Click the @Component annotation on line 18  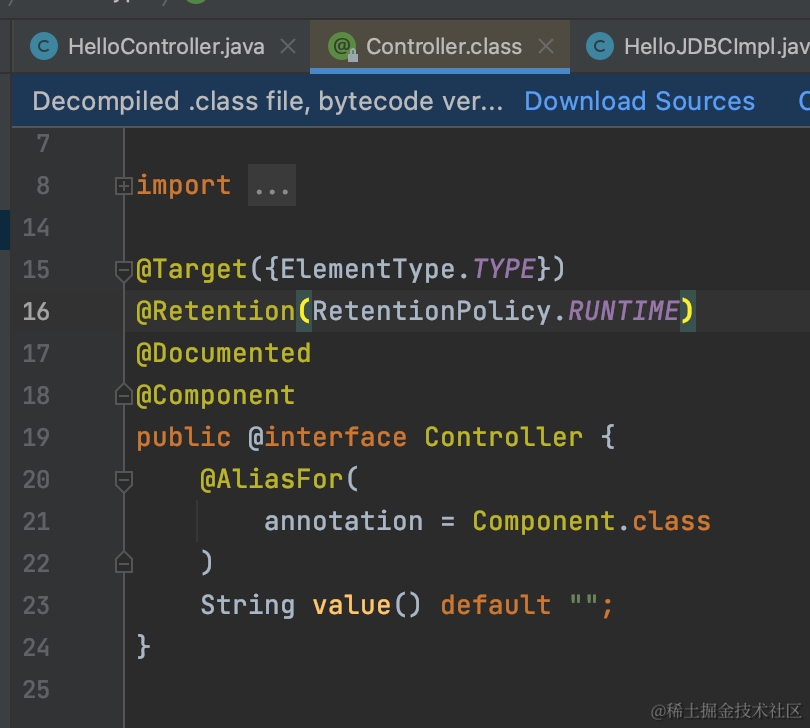pyautogui.click(x=215, y=396)
